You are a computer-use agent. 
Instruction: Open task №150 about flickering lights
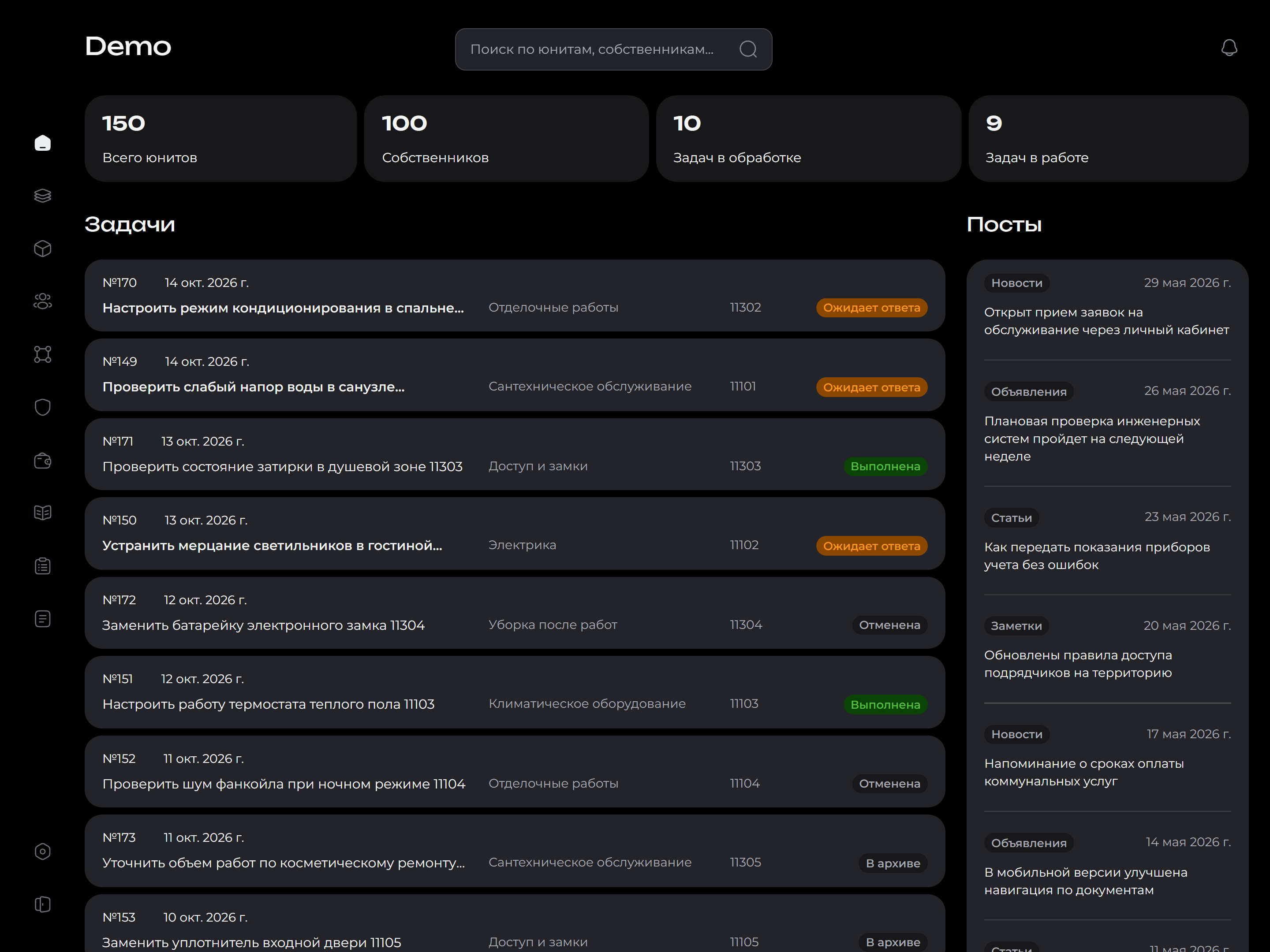(x=515, y=534)
